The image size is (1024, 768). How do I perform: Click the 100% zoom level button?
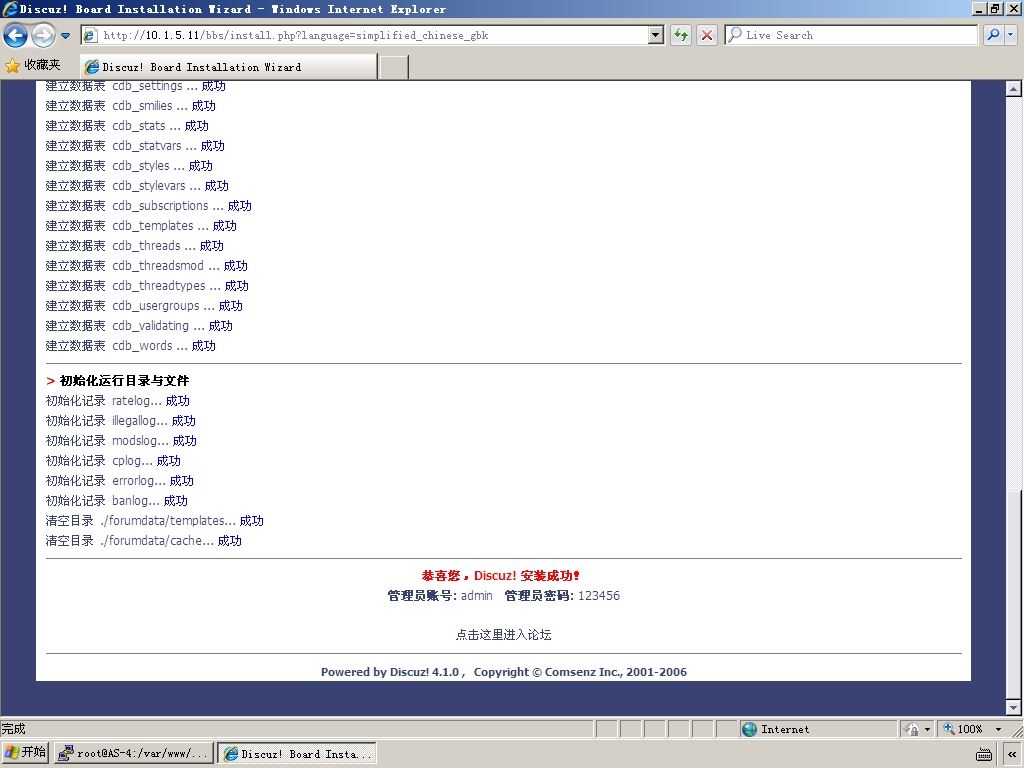pos(964,729)
